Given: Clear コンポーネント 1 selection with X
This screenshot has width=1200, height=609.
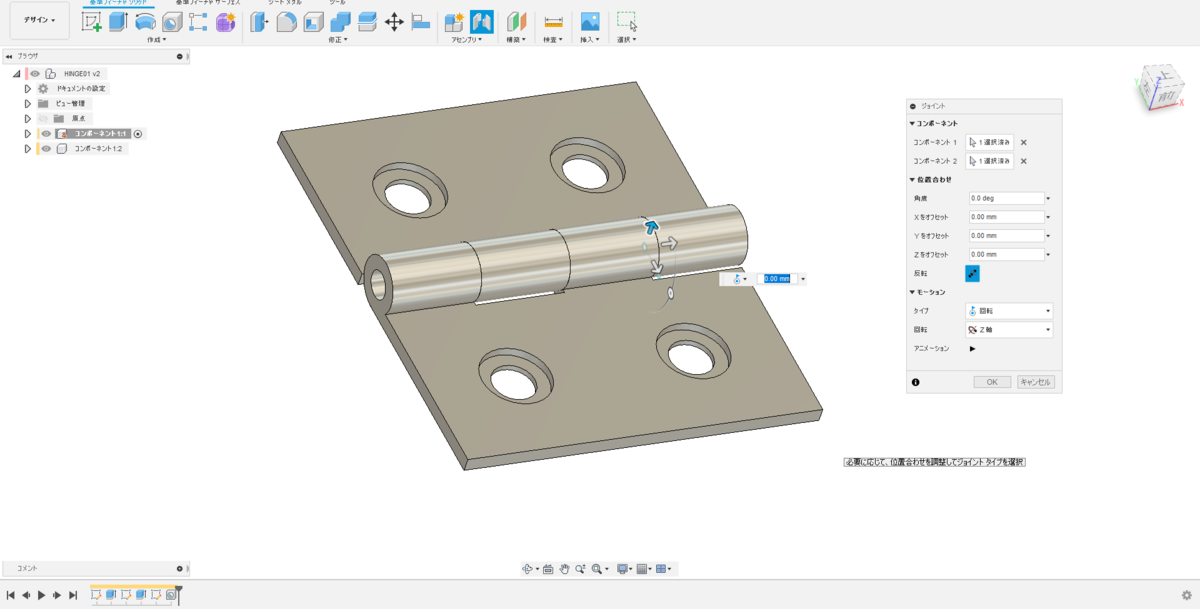Looking at the screenshot, I should 1024,142.
